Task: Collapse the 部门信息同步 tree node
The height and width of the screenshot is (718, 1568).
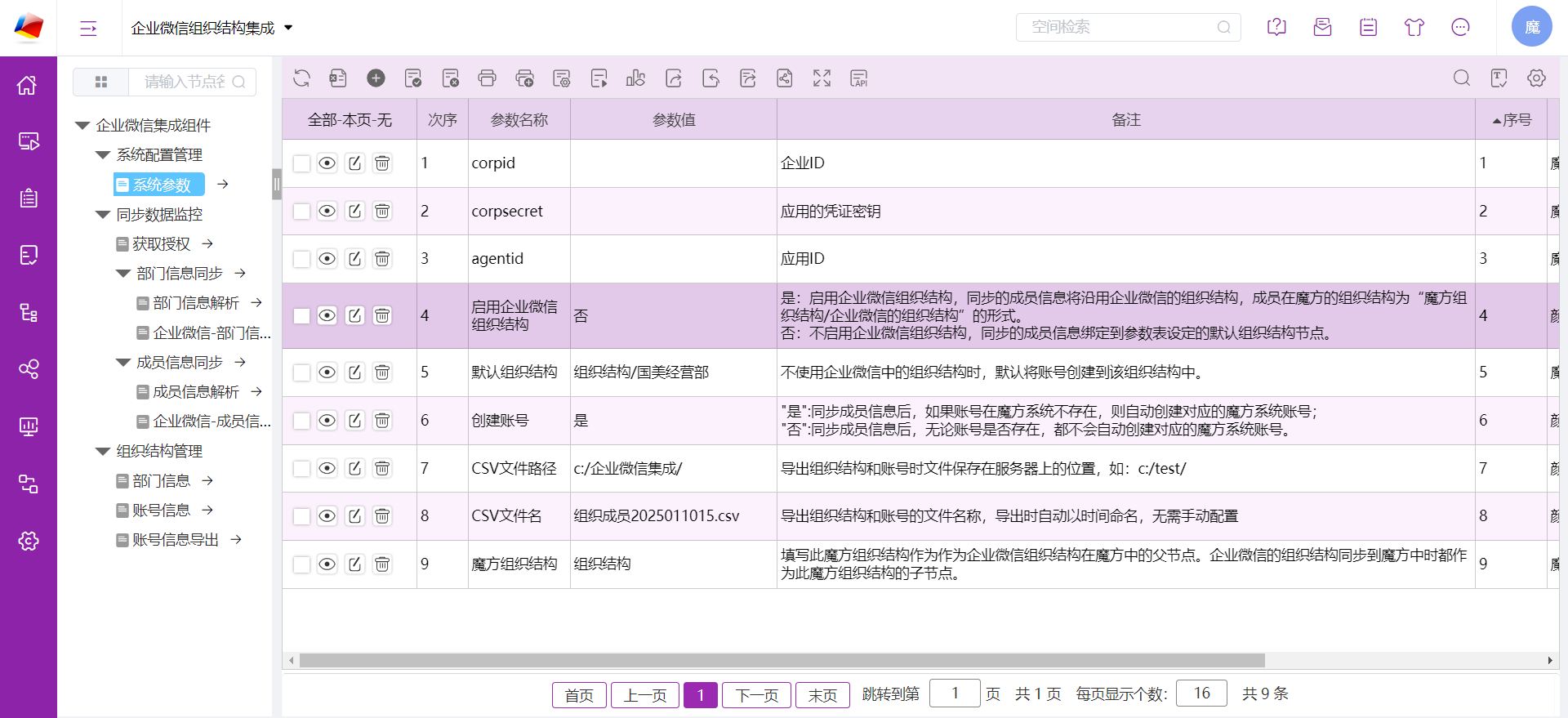Action: [x=122, y=274]
